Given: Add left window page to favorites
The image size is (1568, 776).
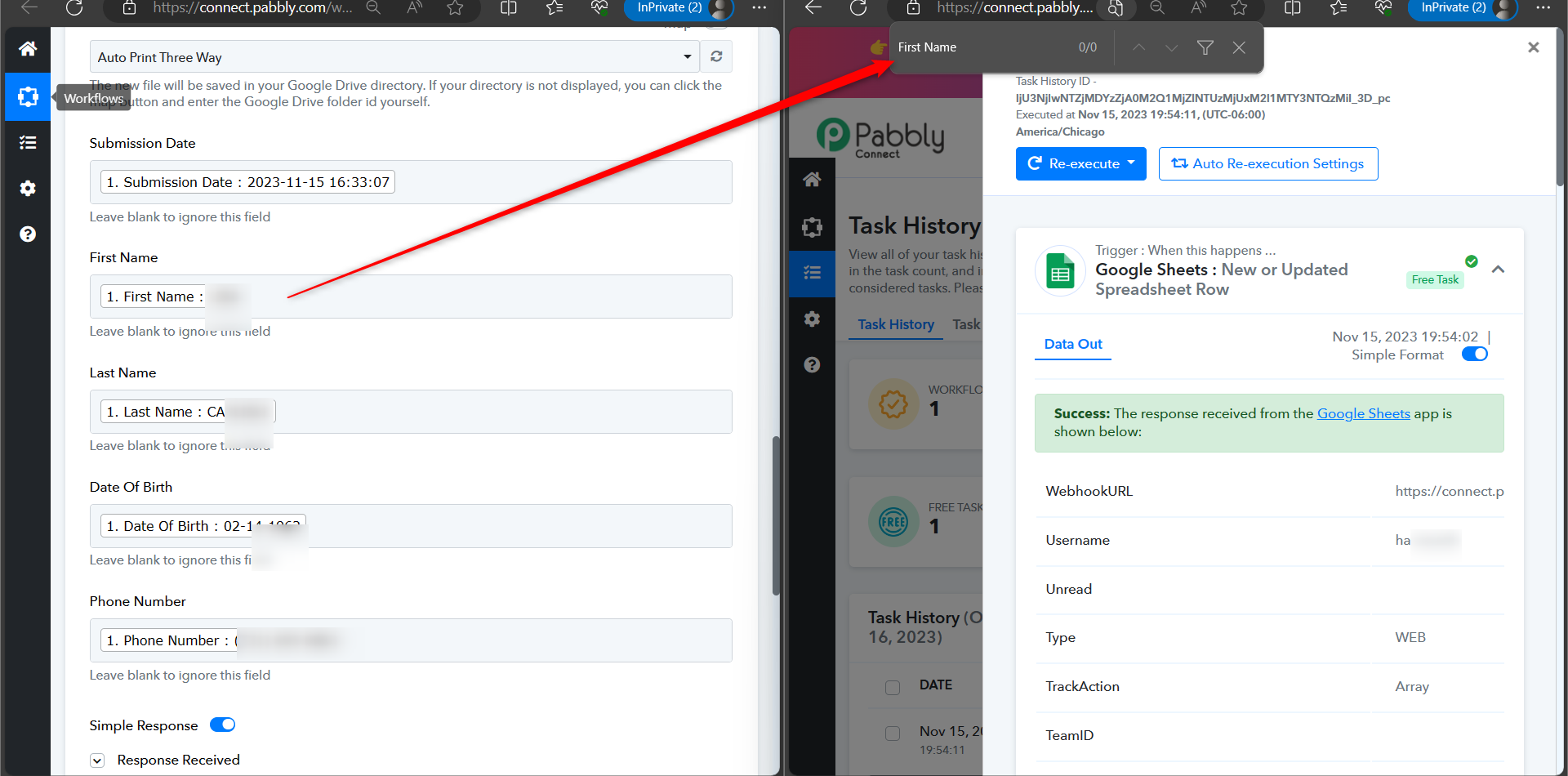Looking at the screenshot, I should pos(455,8).
